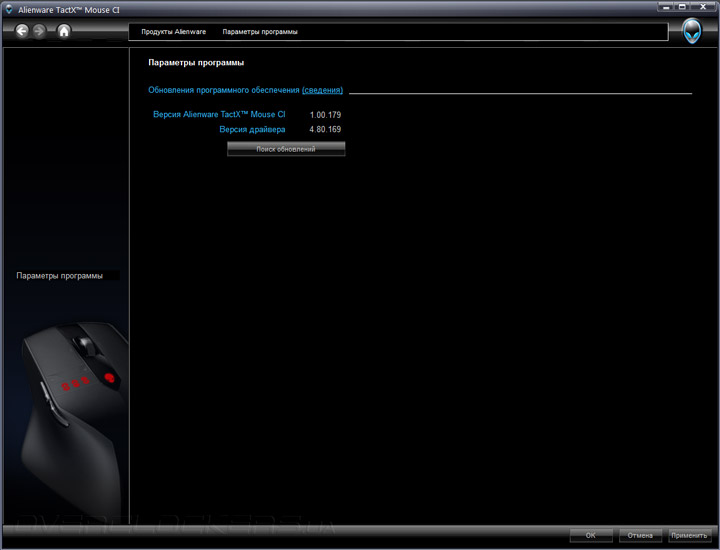The image size is (720, 550).
Task: Apply changes with the Применить button
Action: click(689, 535)
